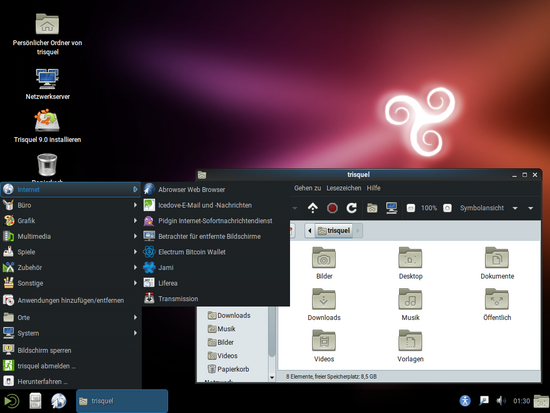
Task: Click the show desktop icon at panel's right end
Action: pos(541,401)
